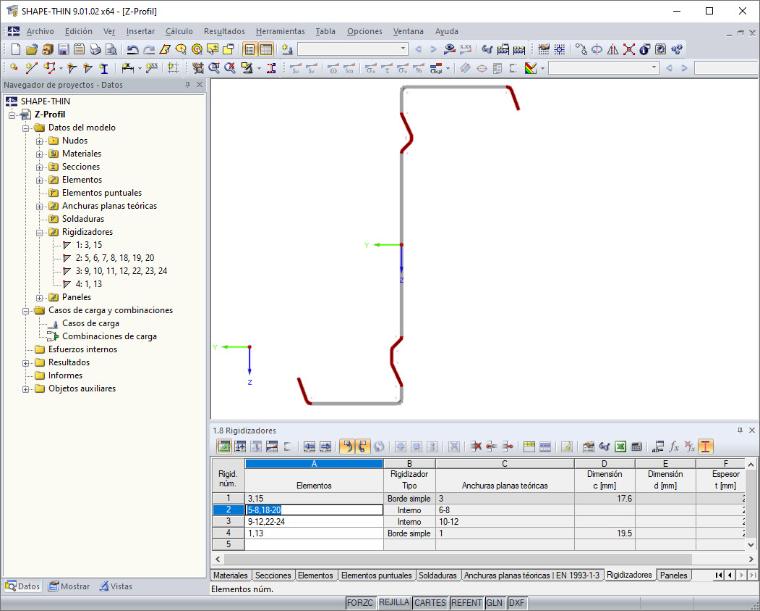Open a file with the folder icon
760x611 pixels.
click(x=32, y=49)
